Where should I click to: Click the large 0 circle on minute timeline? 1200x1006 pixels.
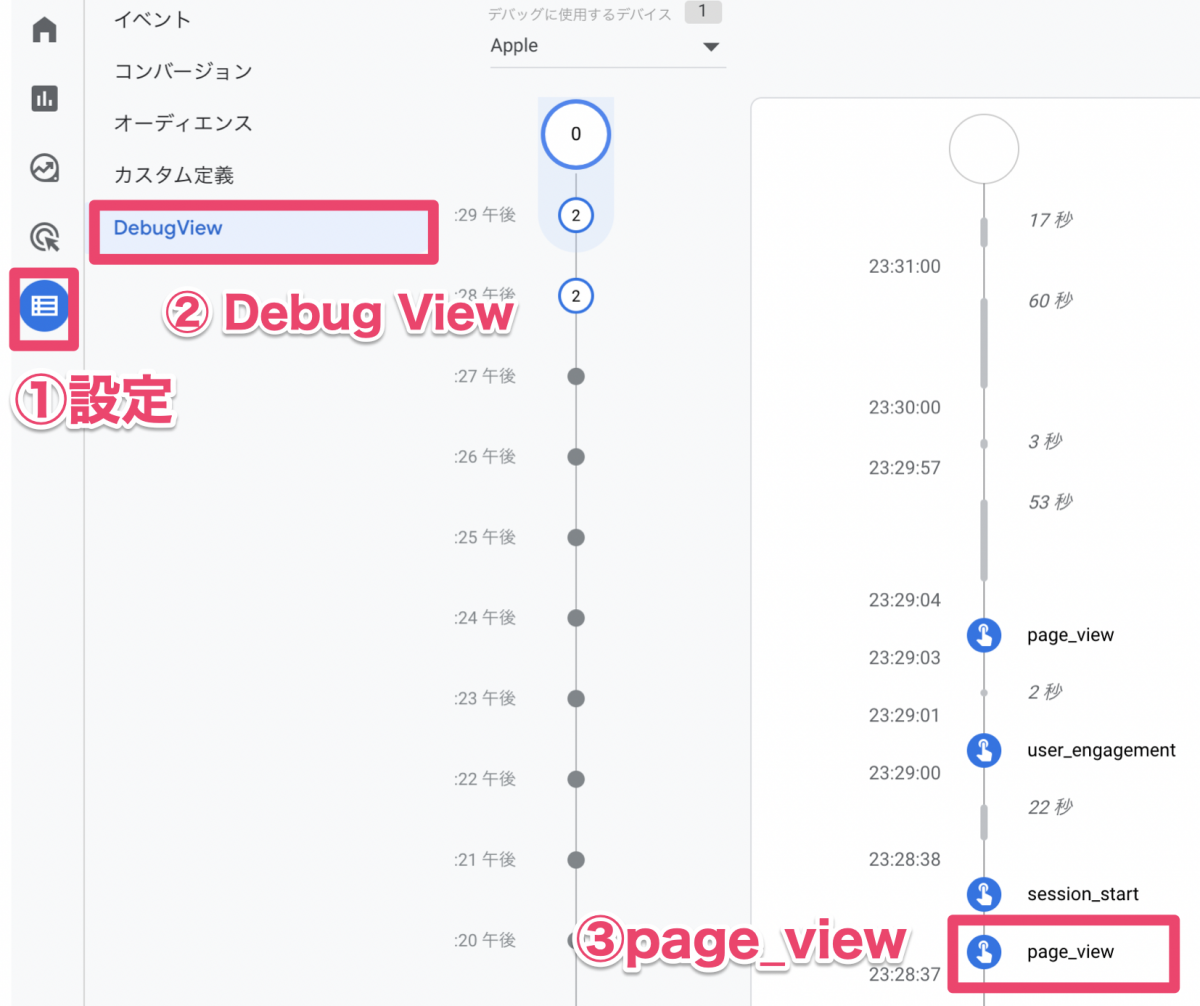coord(576,134)
